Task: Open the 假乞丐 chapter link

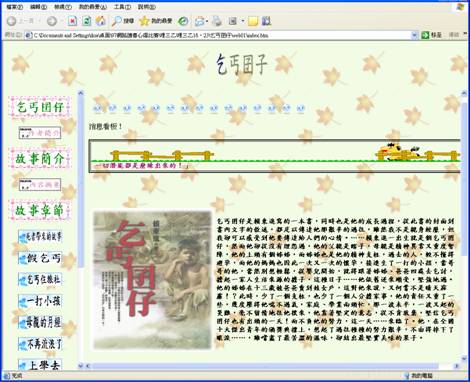Action: click(40, 258)
